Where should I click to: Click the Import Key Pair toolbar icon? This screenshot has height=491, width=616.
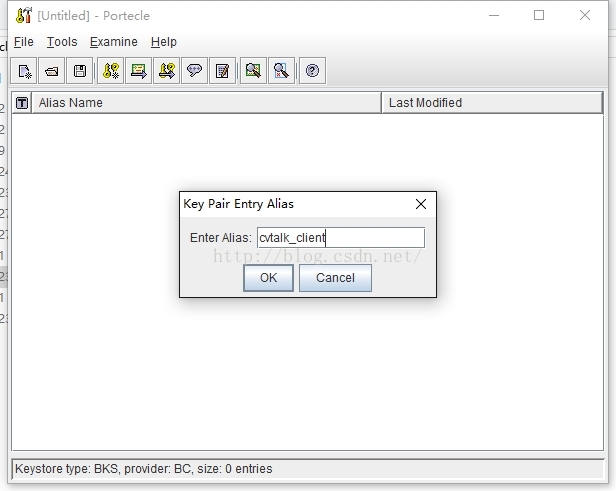click(167, 71)
